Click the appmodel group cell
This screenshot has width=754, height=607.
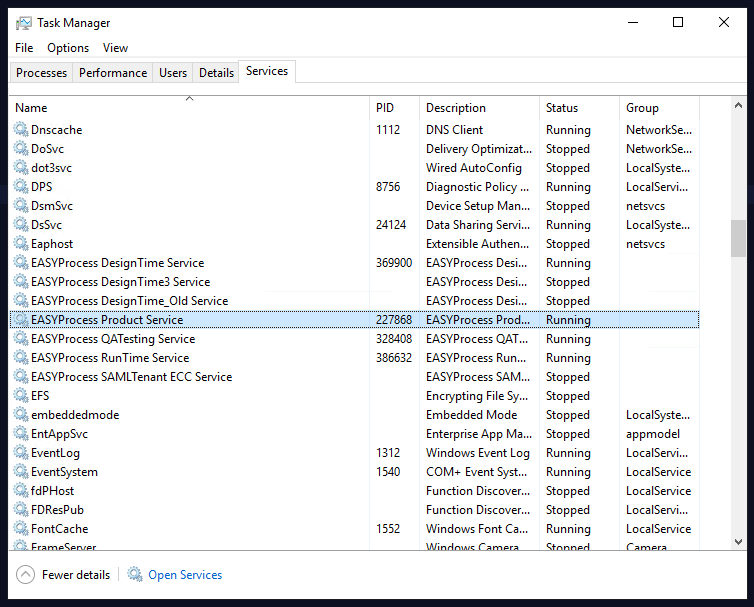tap(653, 434)
